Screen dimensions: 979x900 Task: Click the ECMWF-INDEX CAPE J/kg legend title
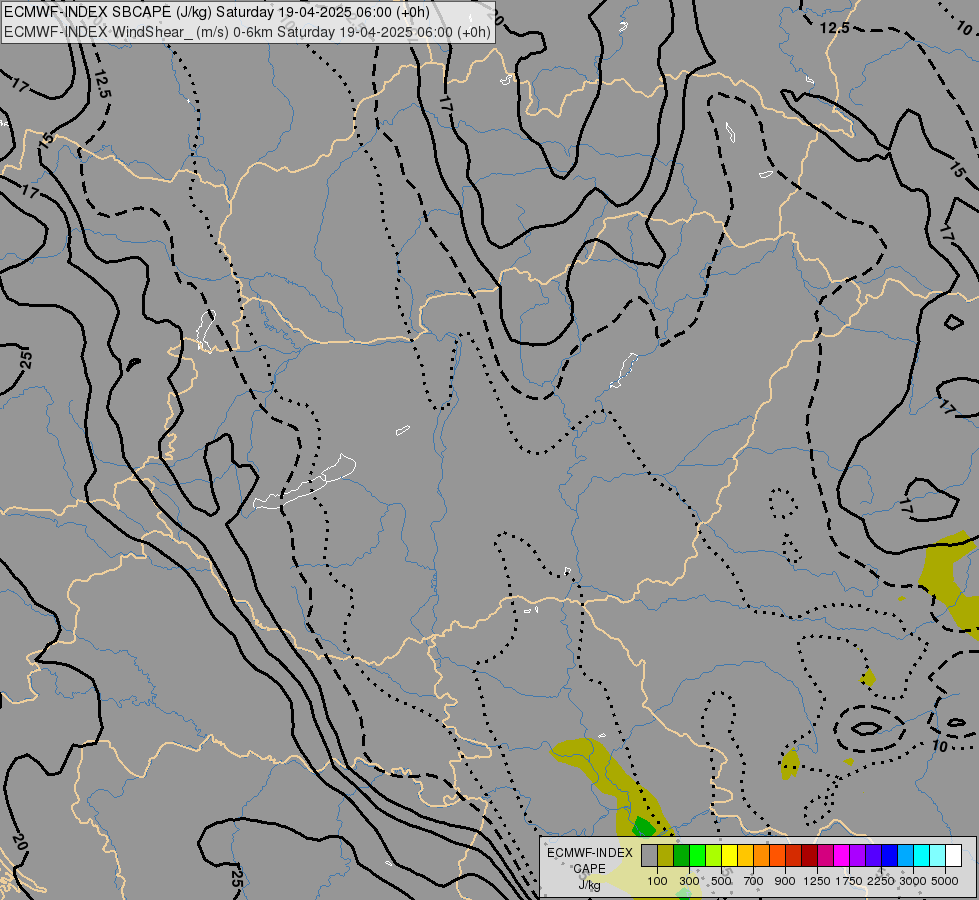pyautogui.click(x=589, y=869)
